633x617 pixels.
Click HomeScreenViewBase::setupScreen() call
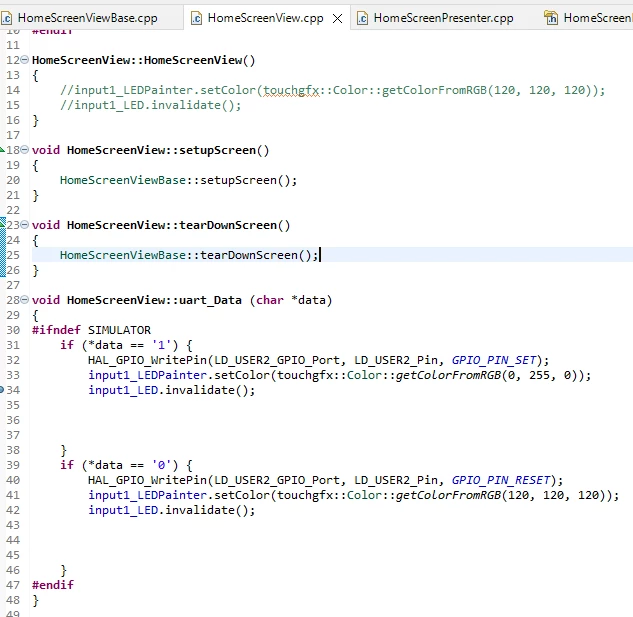point(178,180)
